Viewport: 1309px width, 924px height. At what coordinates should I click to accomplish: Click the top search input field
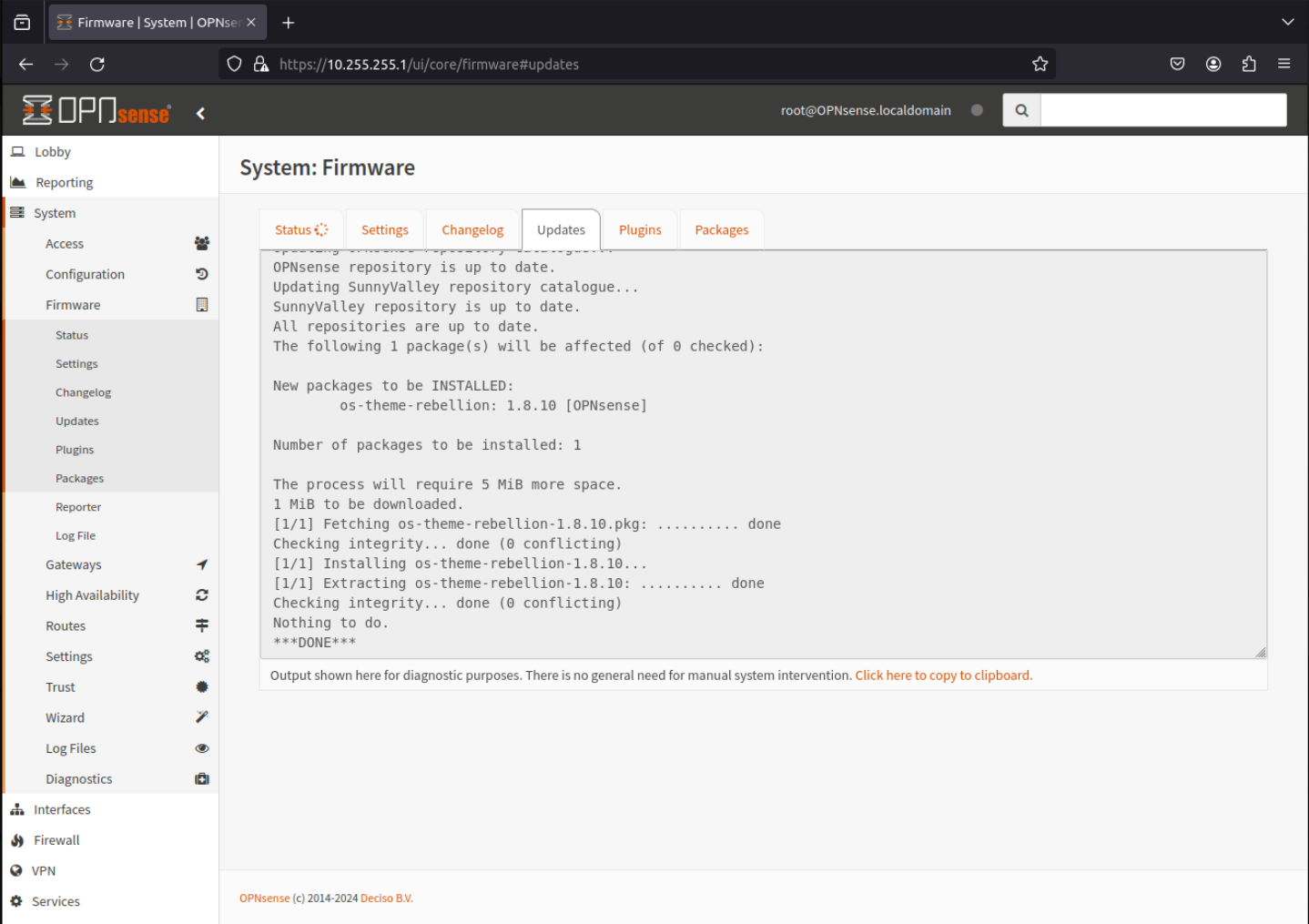(x=1163, y=110)
